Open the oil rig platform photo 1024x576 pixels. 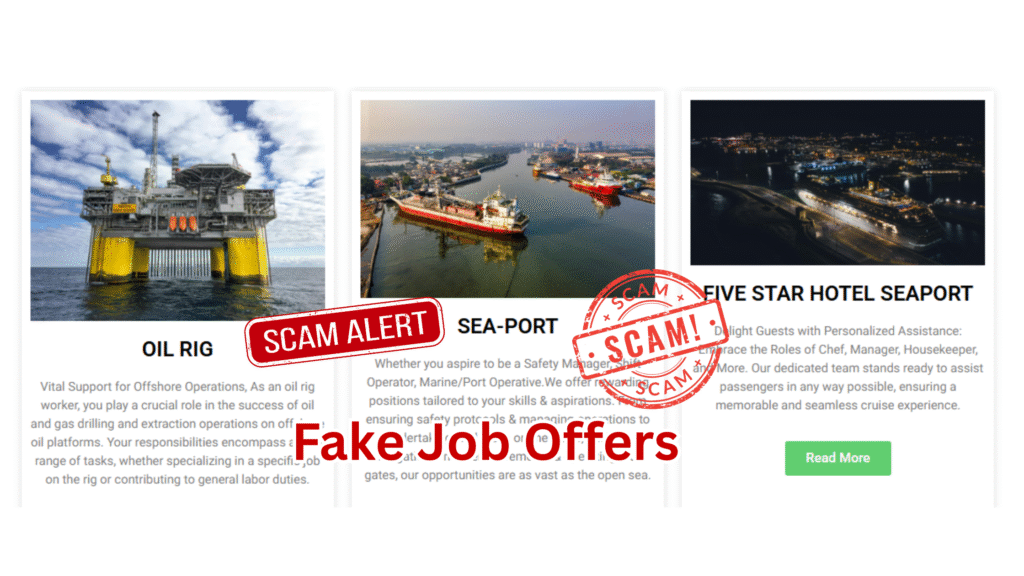pyautogui.click(x=178, y=210)
